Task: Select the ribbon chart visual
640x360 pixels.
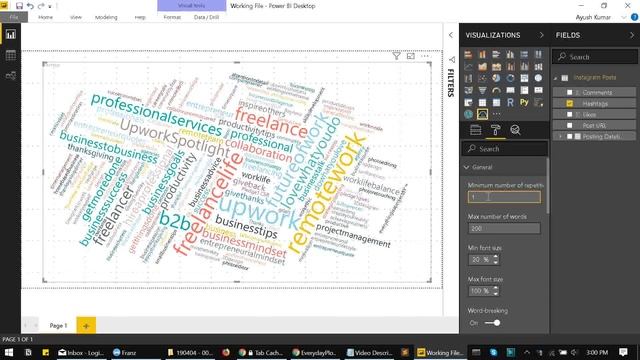Action: click(x=538, y=66)
